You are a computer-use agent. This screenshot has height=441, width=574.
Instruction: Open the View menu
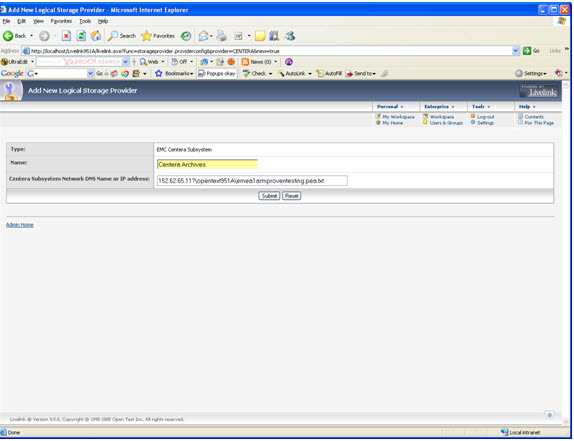(38, 21)
